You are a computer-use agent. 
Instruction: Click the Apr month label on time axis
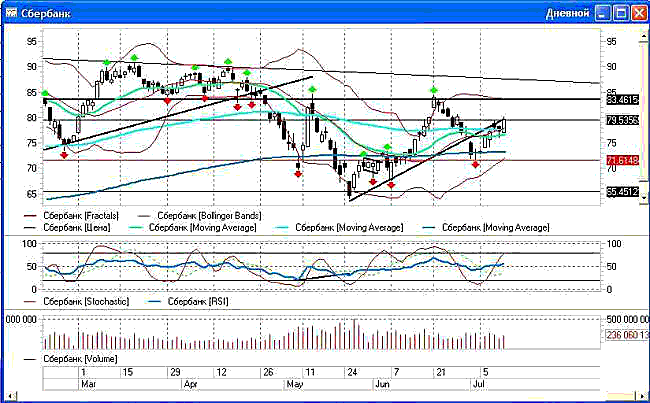click(191, 384)
